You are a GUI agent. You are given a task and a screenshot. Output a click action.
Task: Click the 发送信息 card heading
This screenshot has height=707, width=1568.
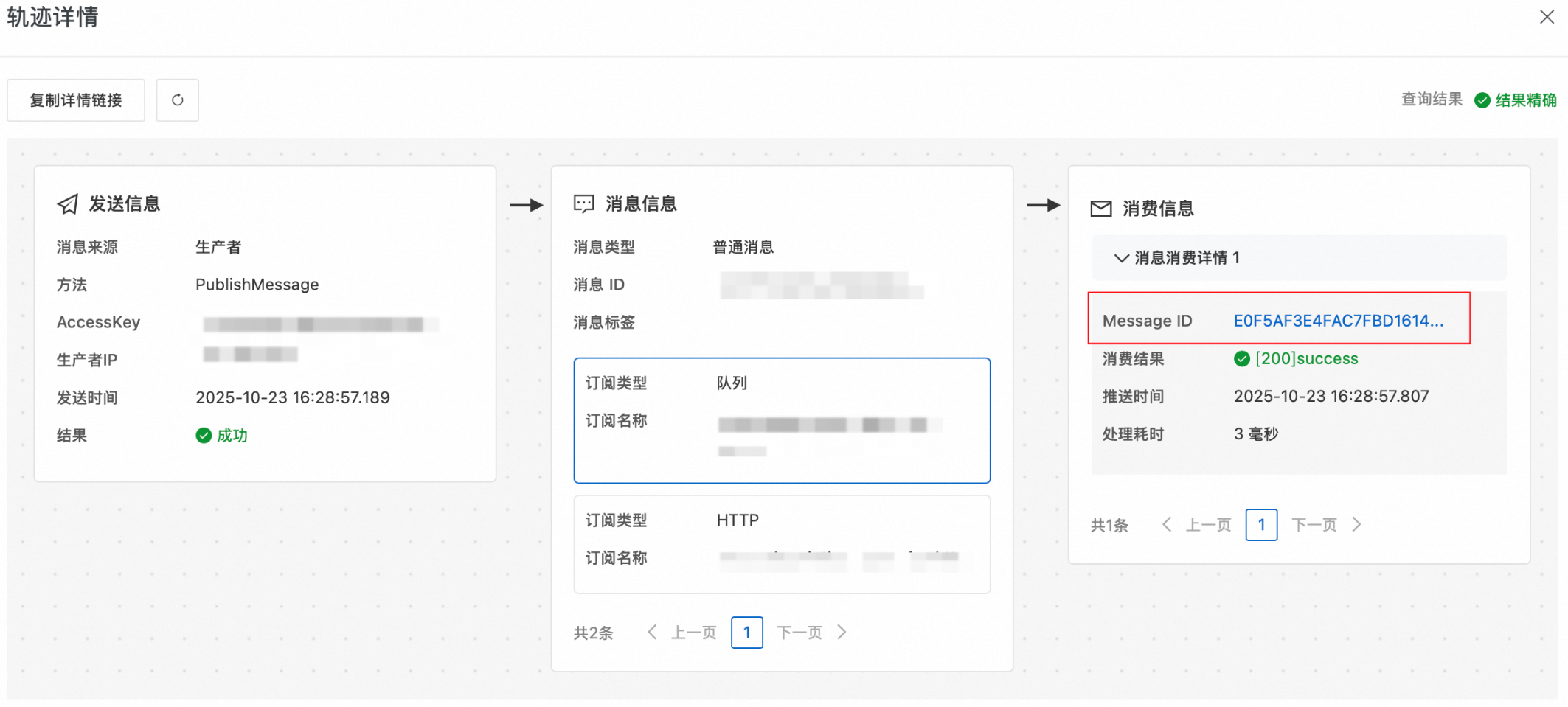(125, 204)
